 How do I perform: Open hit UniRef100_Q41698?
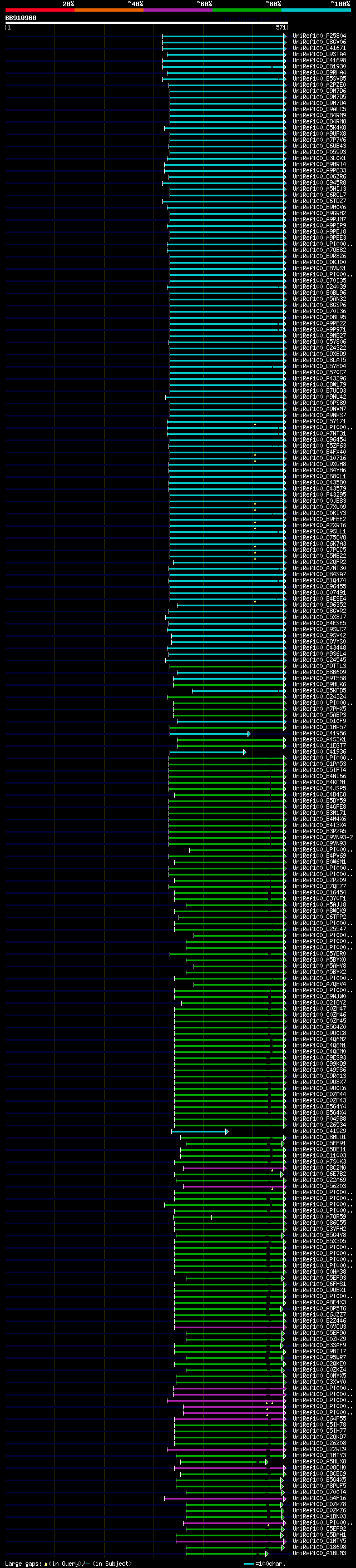point(319,60)
